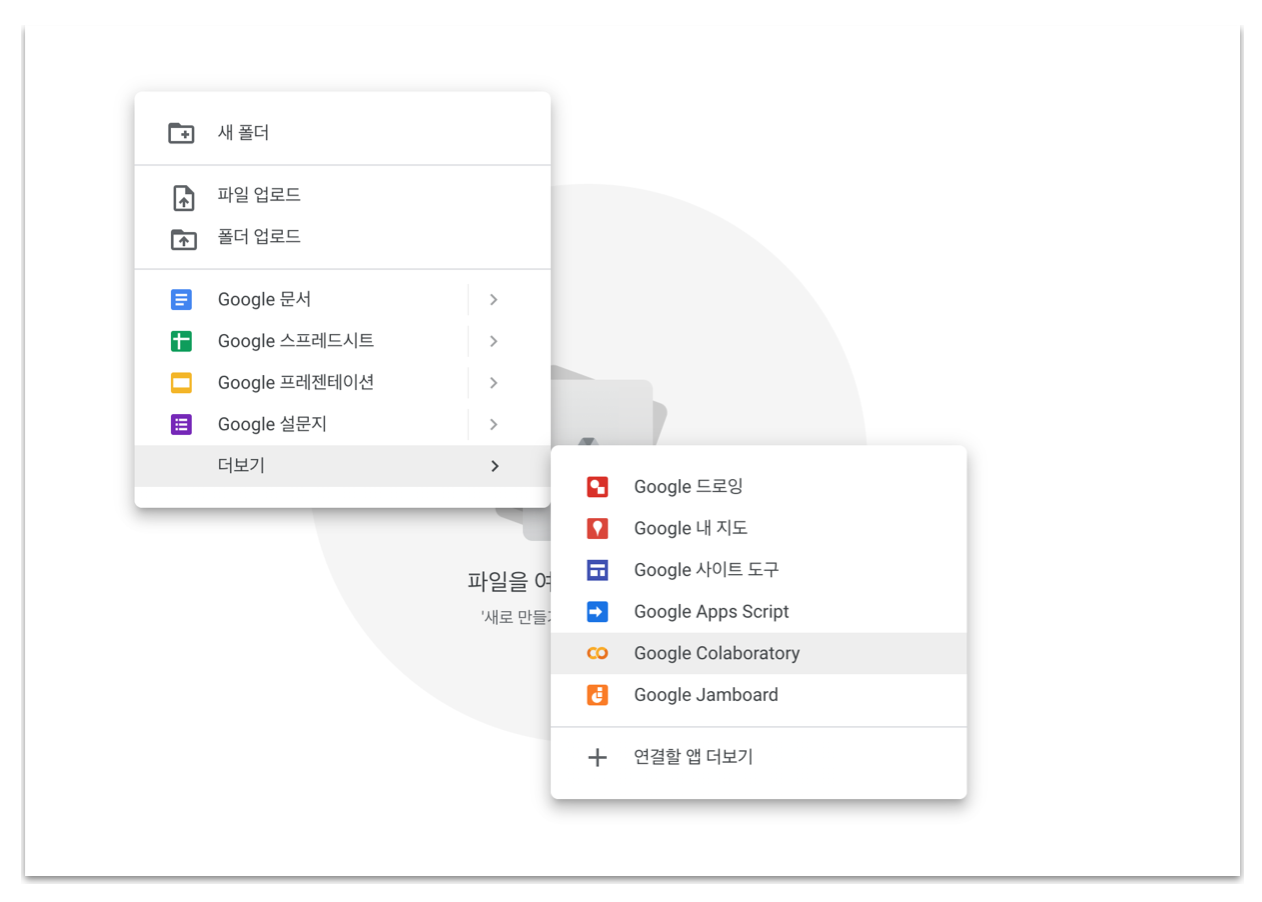The height and width of the screenshot is (902, 1262).
Task: Click the new folder icon
Action: 181,133
